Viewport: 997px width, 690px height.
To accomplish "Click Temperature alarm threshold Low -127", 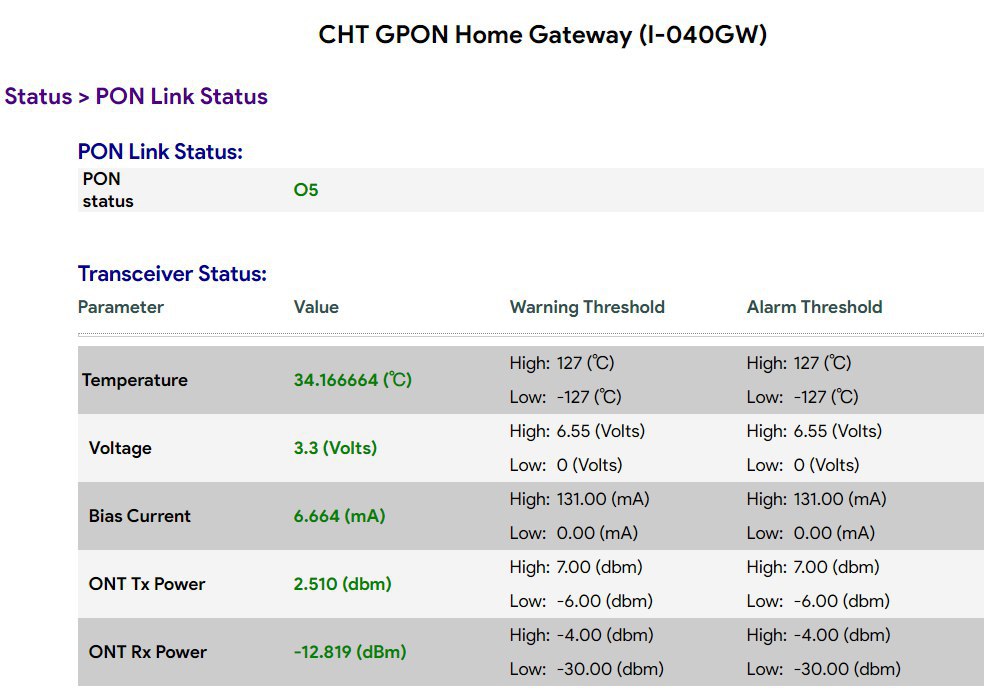I will (803, 397).
